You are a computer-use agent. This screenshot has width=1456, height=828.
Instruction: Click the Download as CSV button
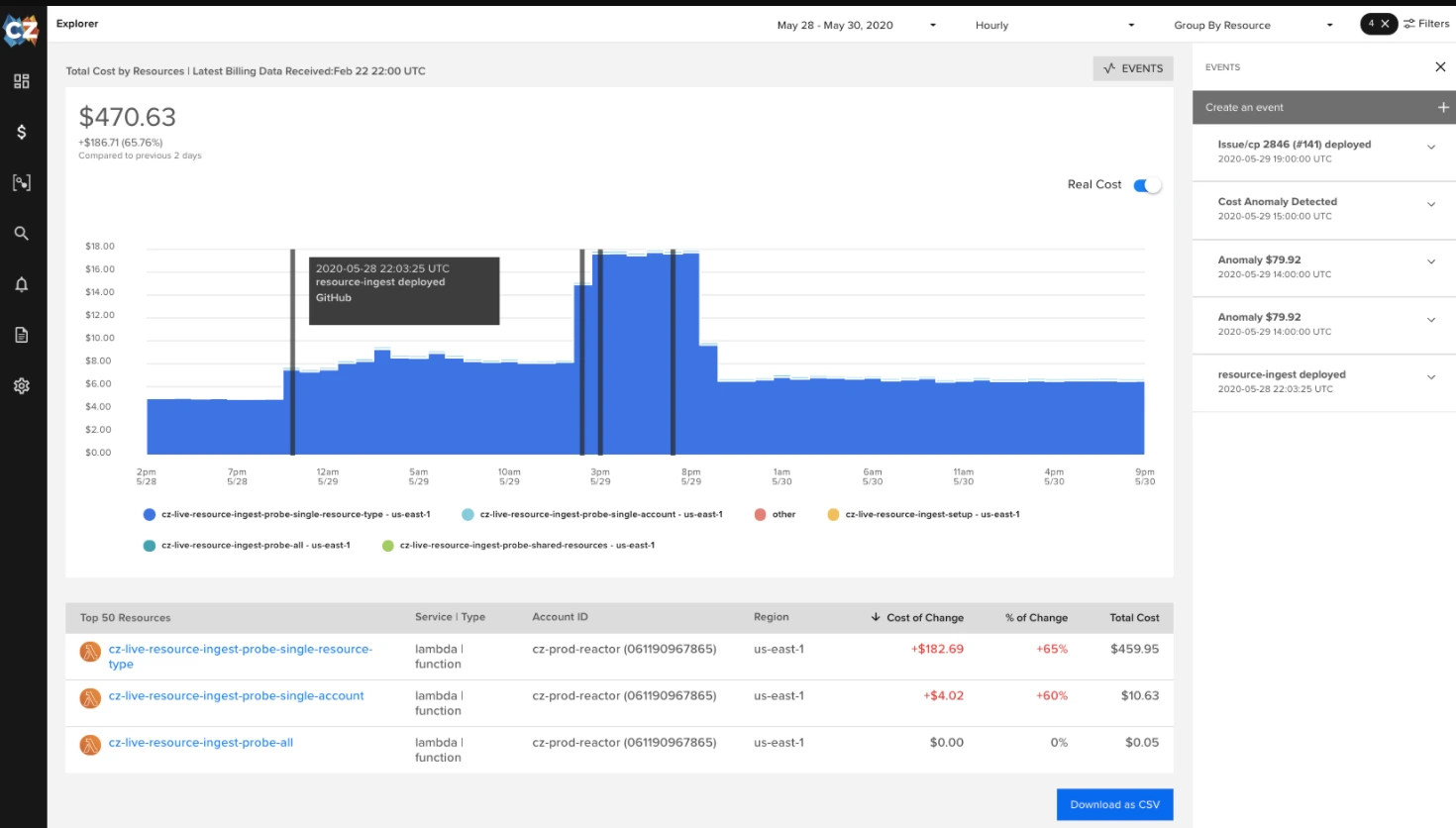[x=1114, y=804]
